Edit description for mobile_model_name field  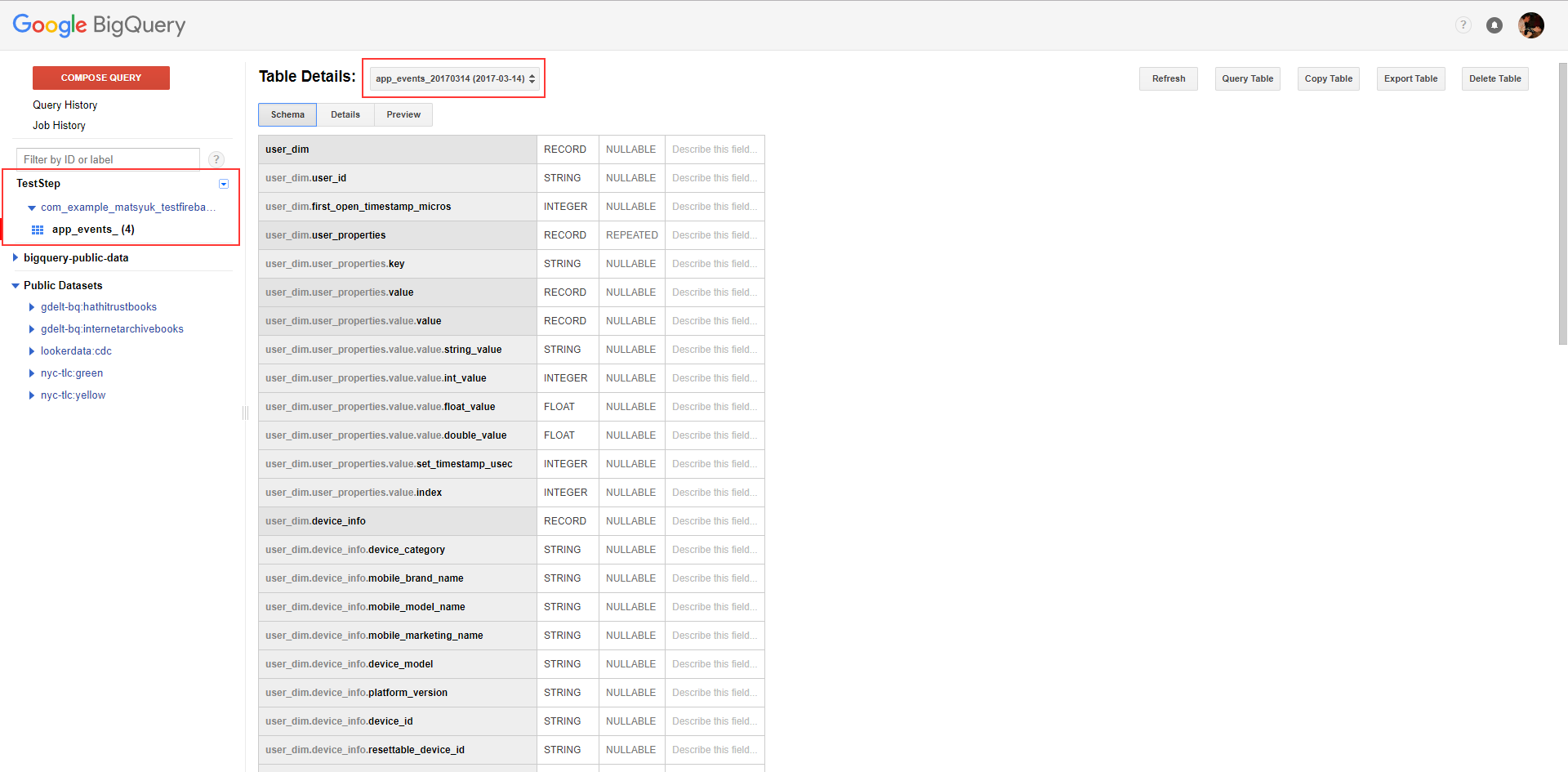715,607
